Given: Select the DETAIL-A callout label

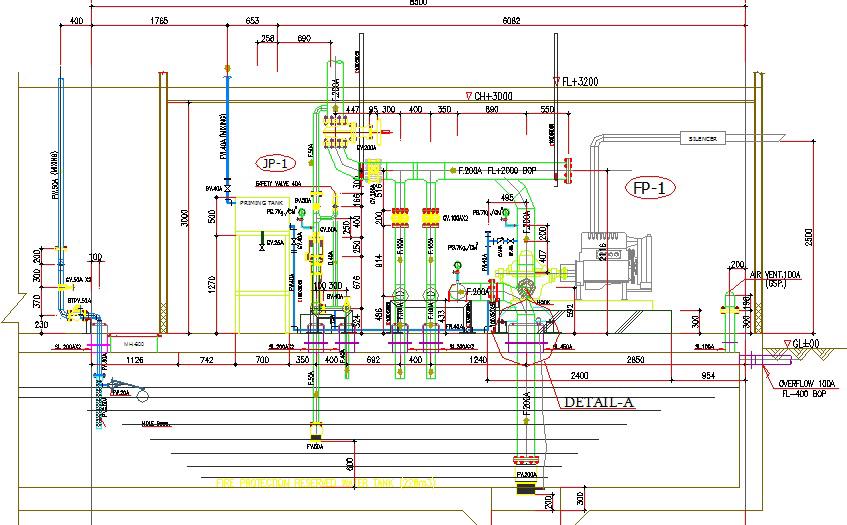Looking at the screenshot, I should (x=599, y=402).
